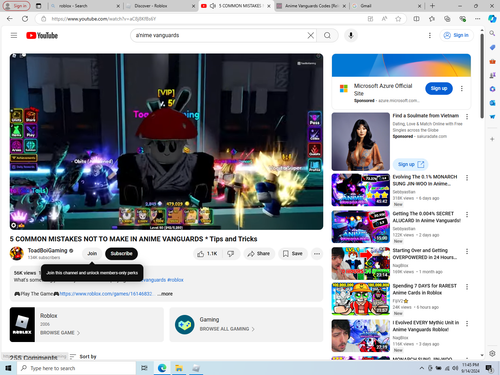Go to YouTube home via logo
500x375 pixels.
pyautogui.click(x=42, y=35)
